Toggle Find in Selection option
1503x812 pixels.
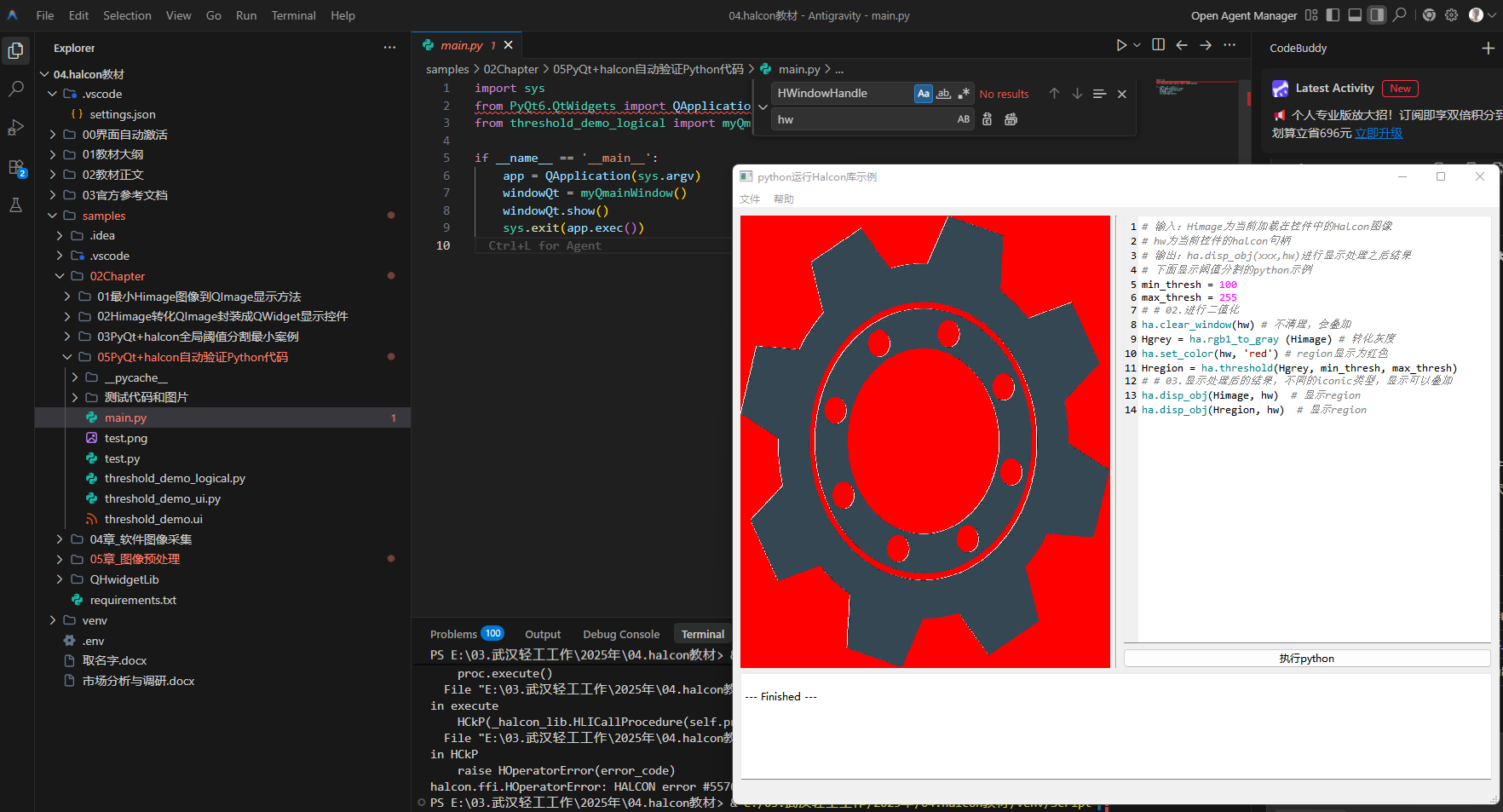click(1099, 94)
